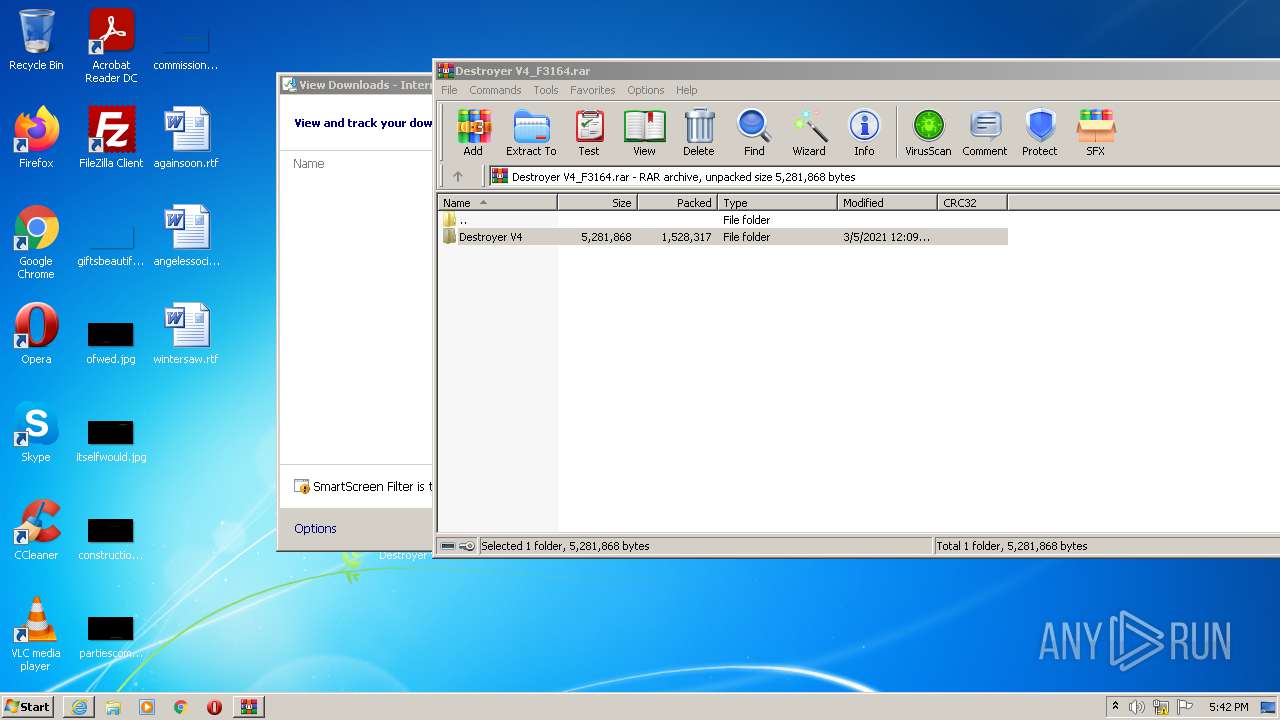Click the Protect shield icon
This screenshot has height=720, width=1280.
(1040, 133)
